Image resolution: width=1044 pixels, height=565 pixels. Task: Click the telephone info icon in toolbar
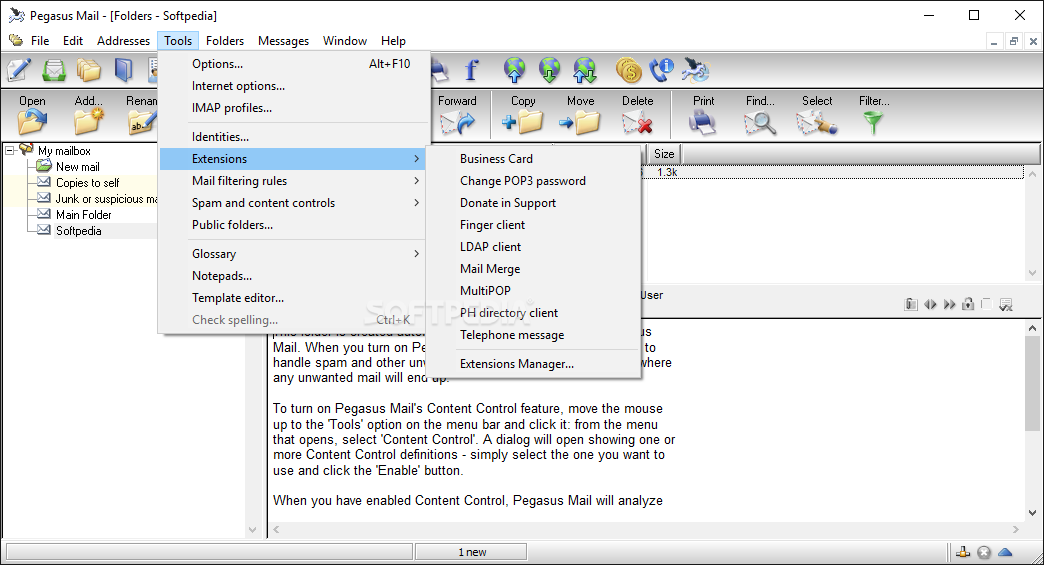click(662, 70)
